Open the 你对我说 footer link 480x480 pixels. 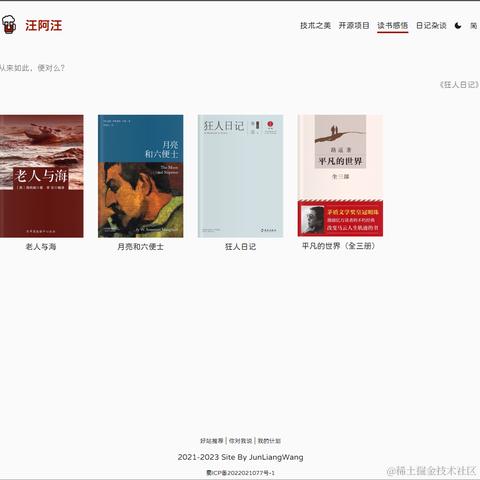coord(240,441)
